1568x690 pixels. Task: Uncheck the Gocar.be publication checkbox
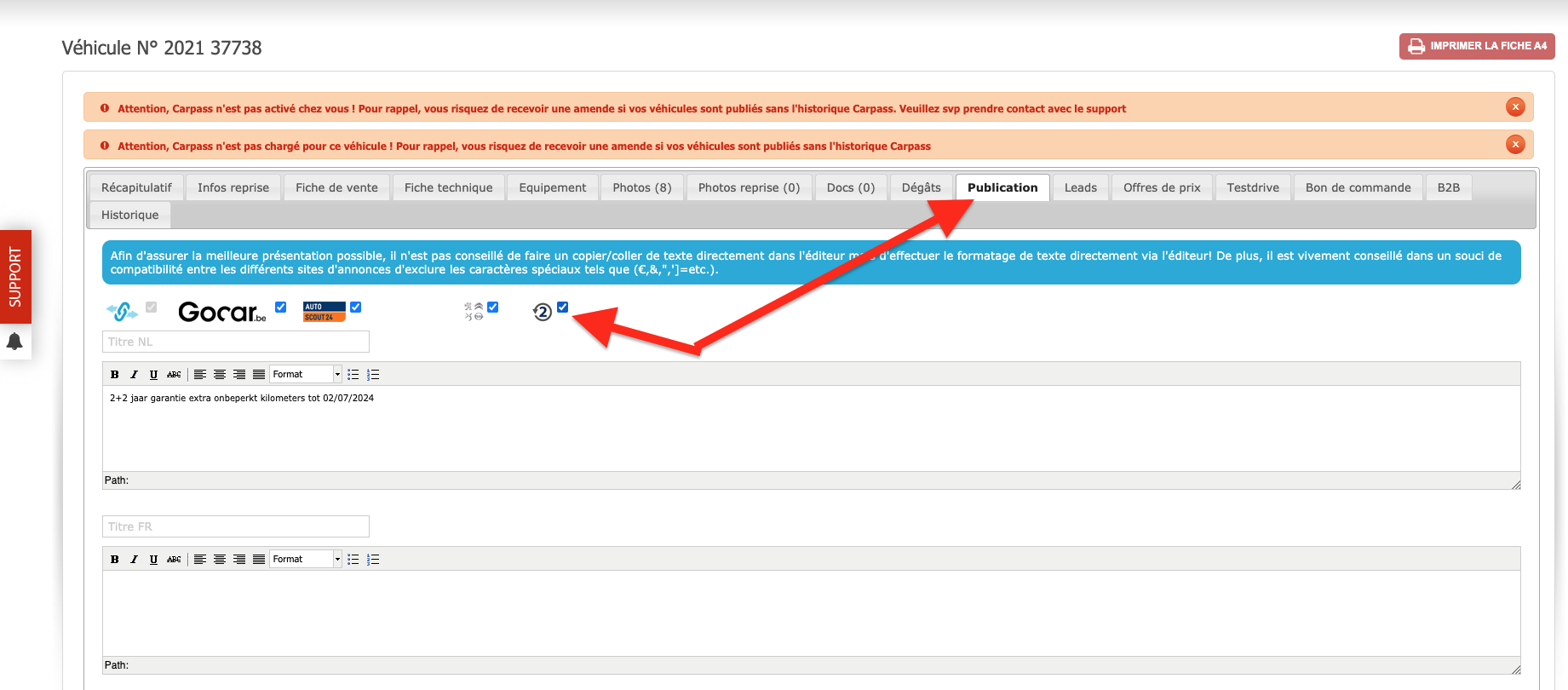(x=280, y=307)
